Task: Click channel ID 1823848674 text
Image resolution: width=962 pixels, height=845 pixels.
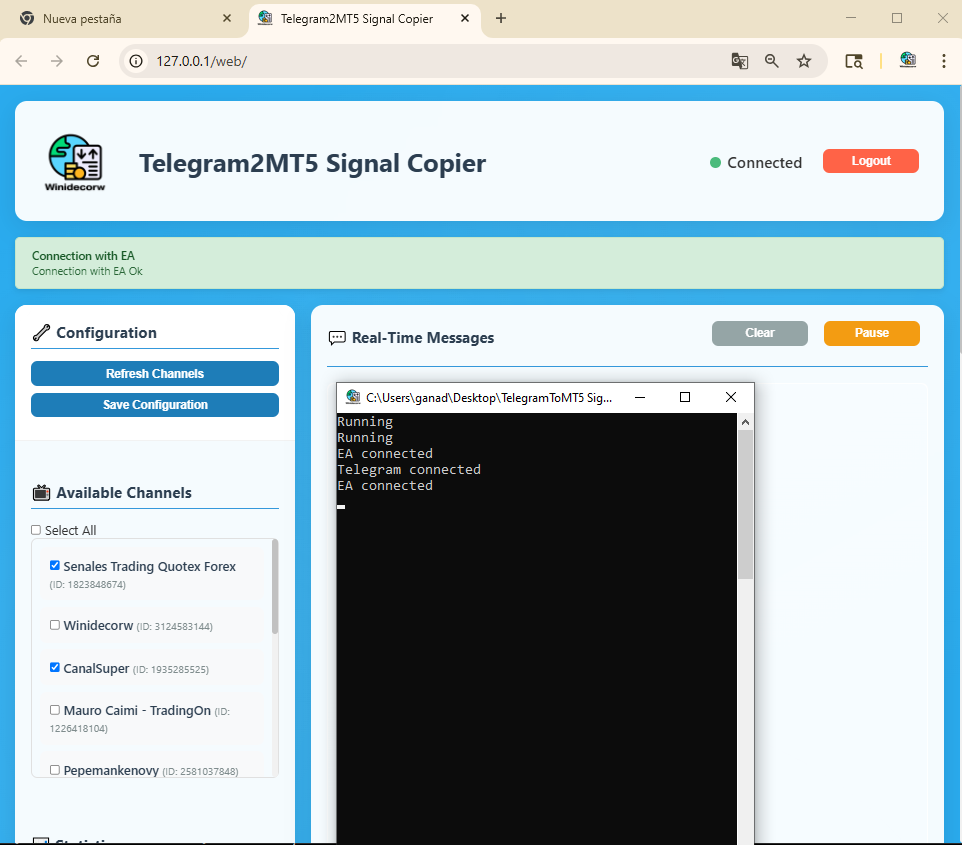Action: click(x=87, y=585)
